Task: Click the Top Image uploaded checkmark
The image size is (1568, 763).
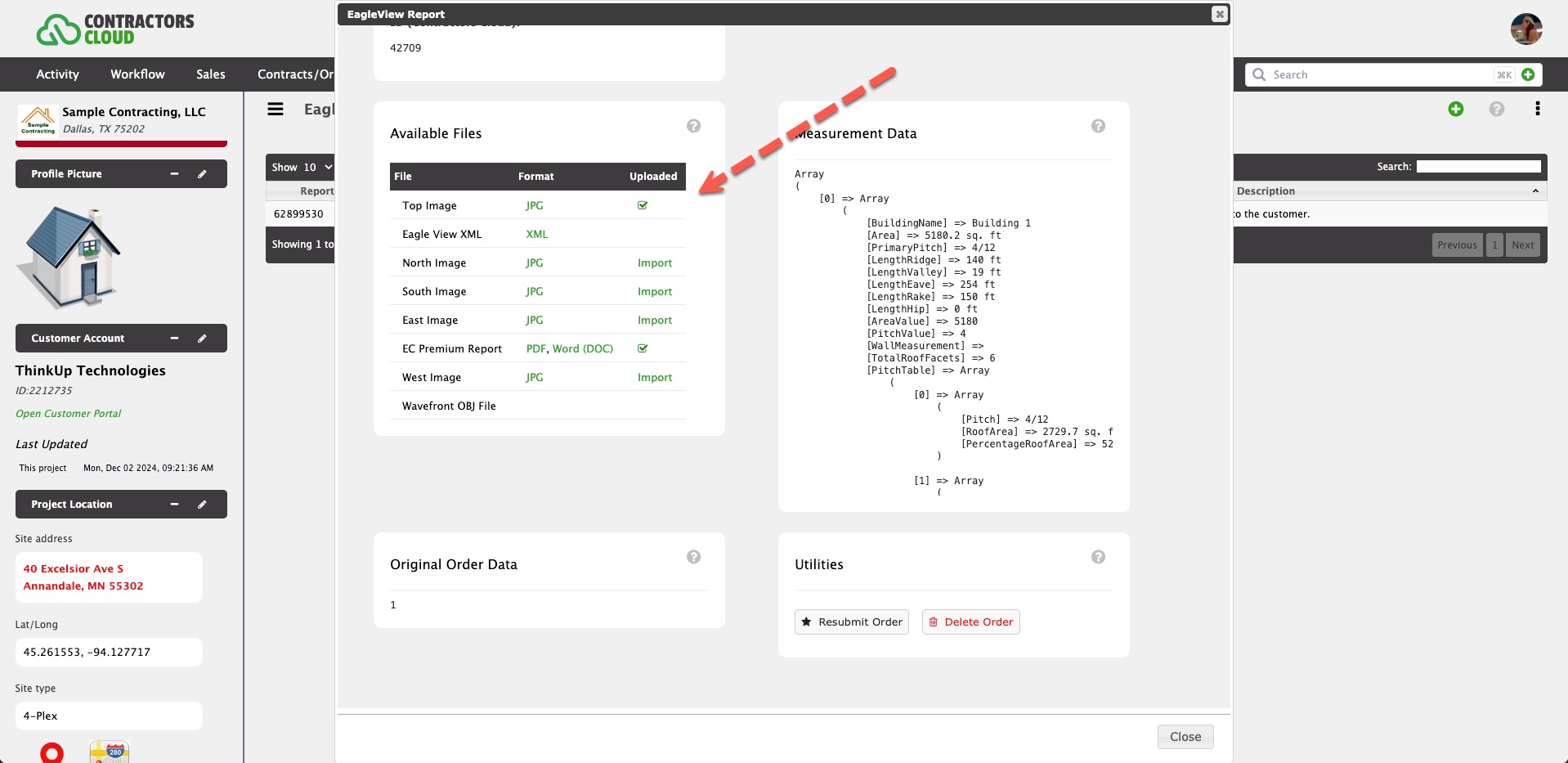Action: [x=643, y=205]
